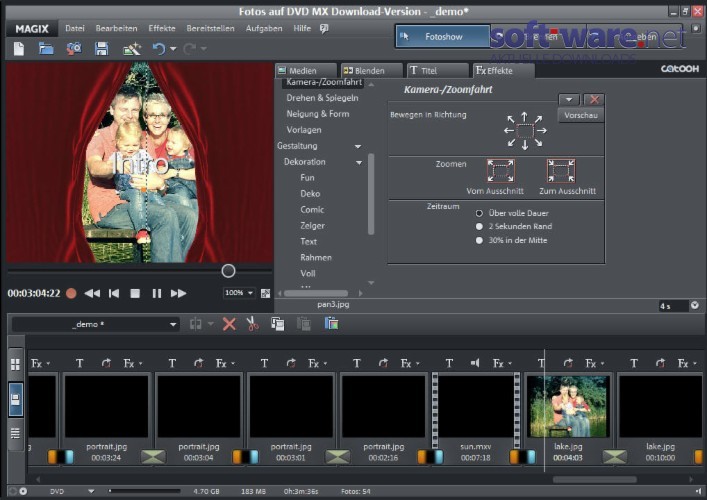707x500 pixels.
Task: Select the lake.jpg 00:04:03 thumbnail
Action: 568,407
